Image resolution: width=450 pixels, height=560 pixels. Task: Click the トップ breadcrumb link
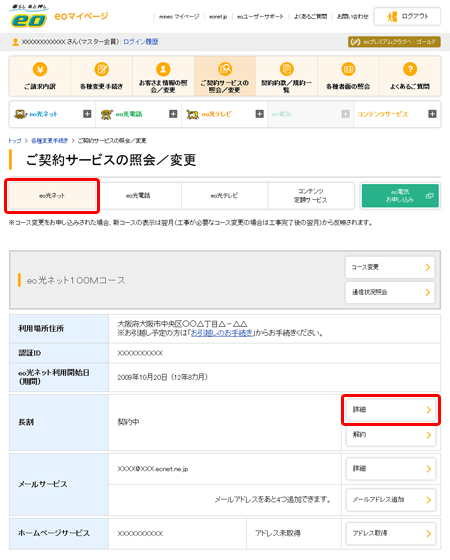click(x=15, y=141)
